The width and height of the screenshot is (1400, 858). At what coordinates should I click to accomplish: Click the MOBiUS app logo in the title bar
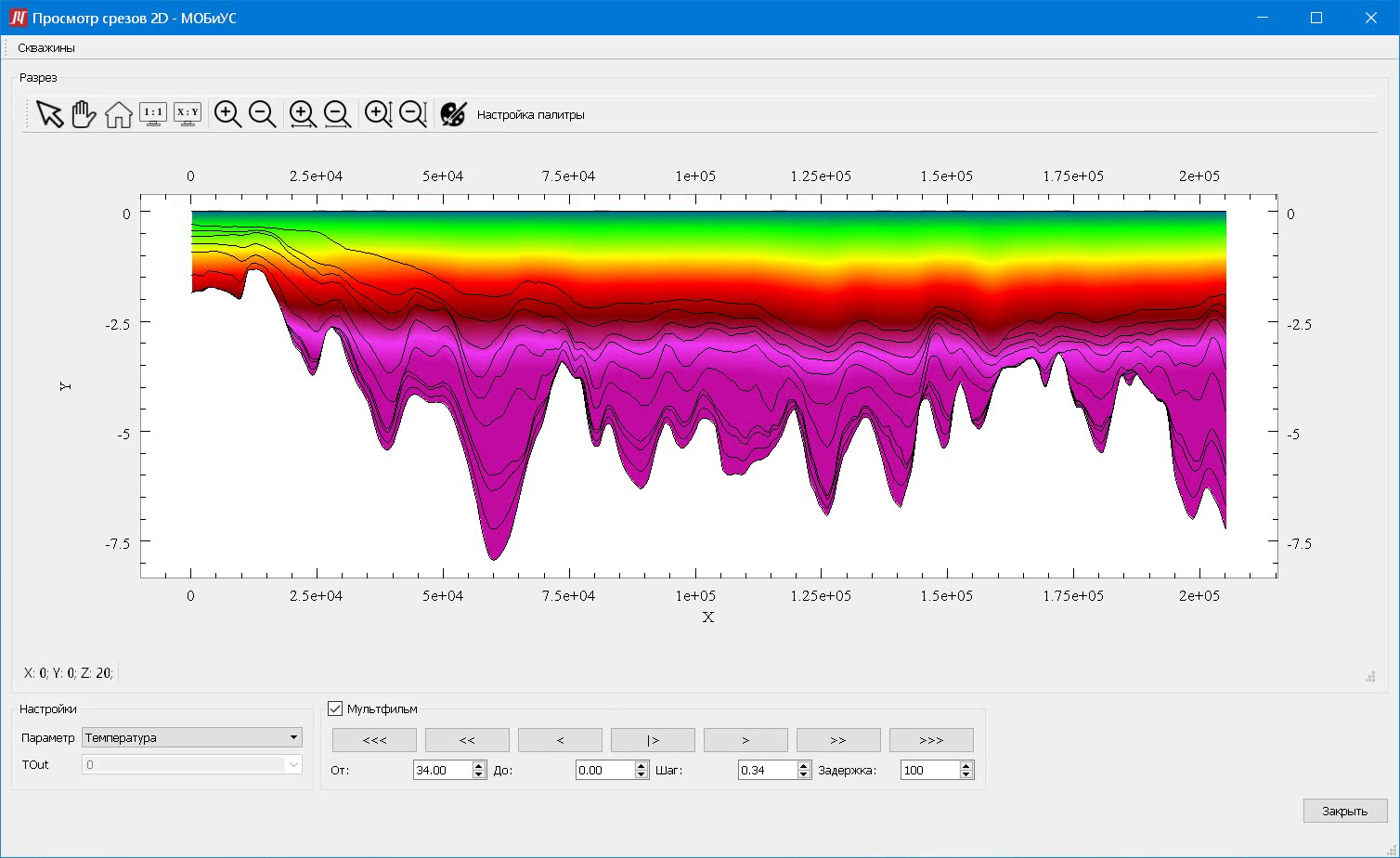(x=18, y=18)
